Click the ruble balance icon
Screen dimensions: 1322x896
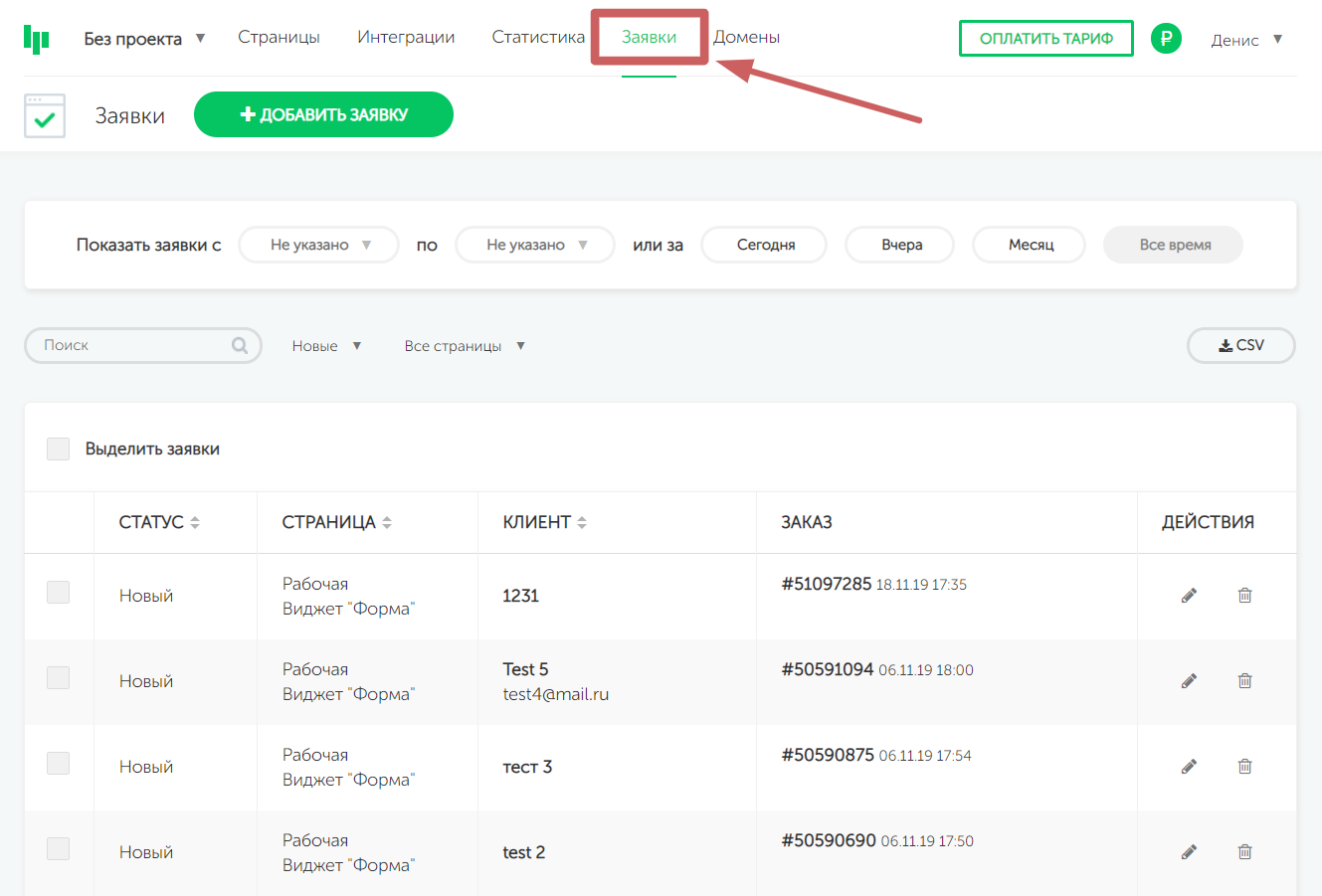[1166, 39]
